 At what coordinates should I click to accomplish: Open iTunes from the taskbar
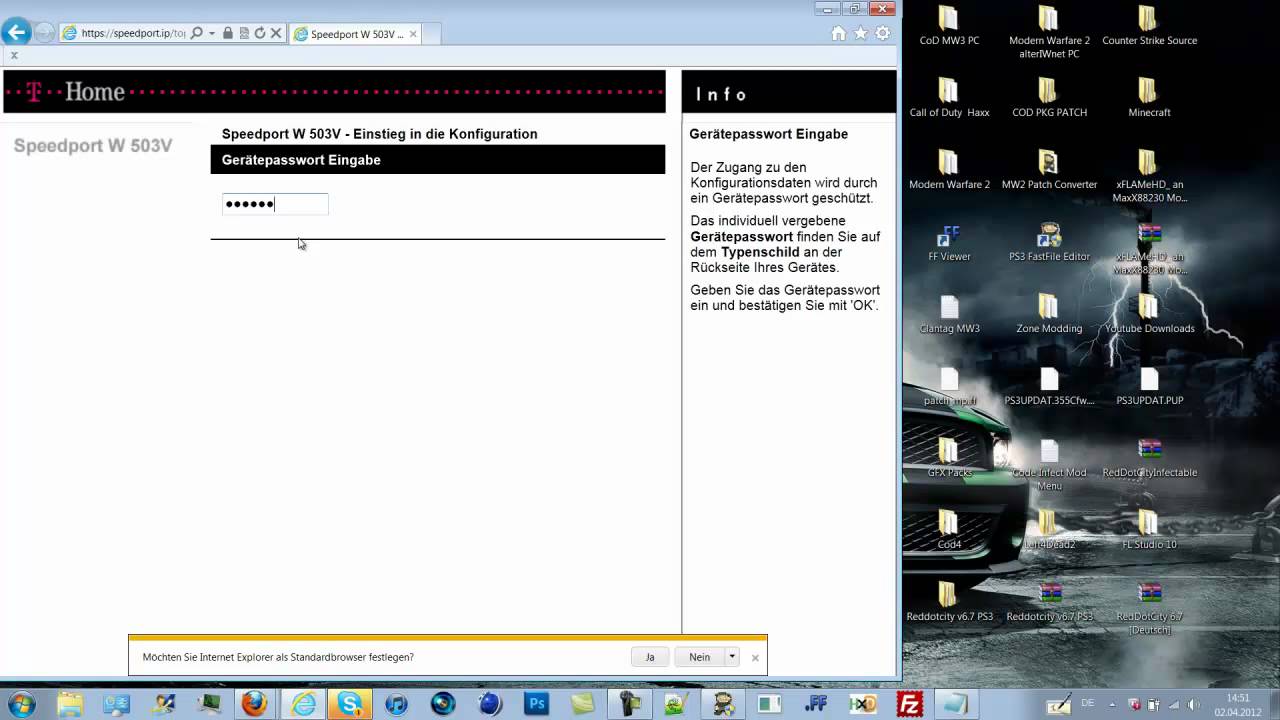(x=397, y=704)
